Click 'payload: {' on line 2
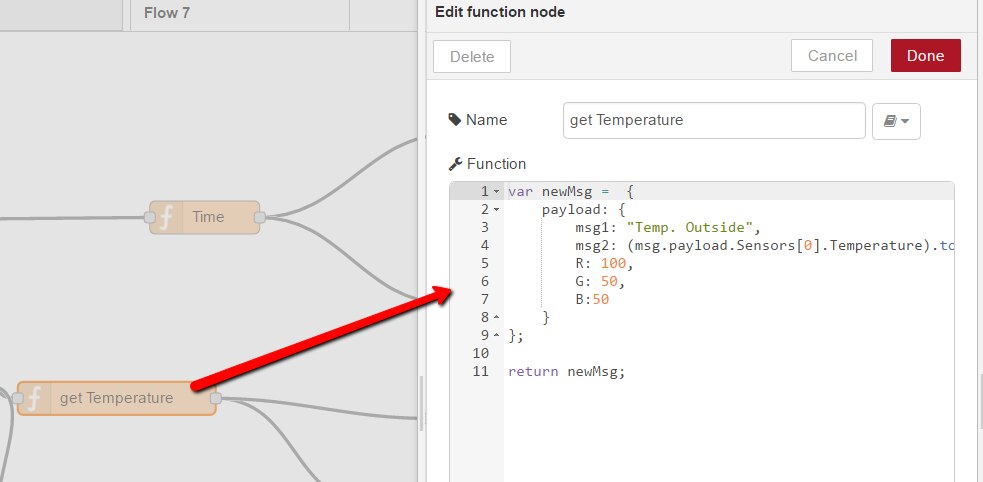983x482 pixels. pos(584,209)
